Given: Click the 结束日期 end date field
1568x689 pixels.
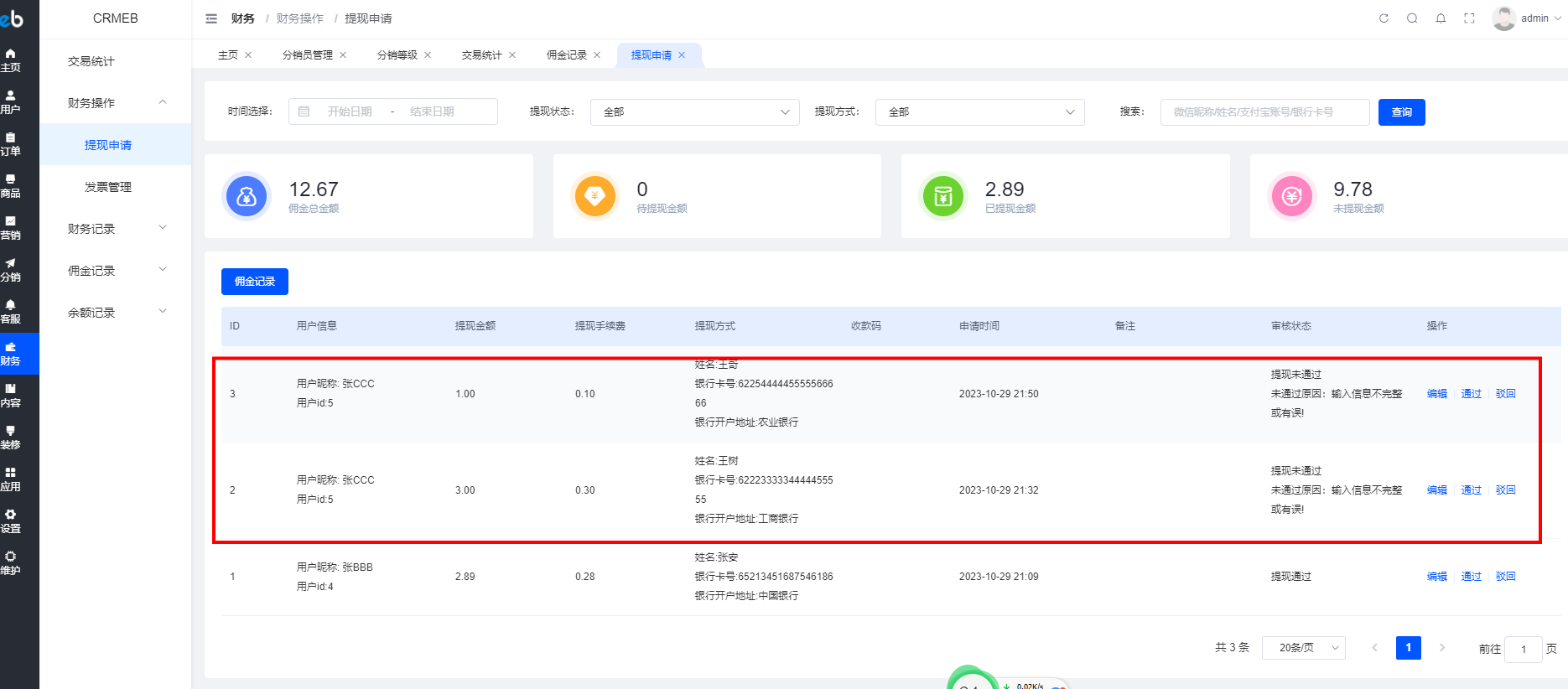Looking at the screenshot, I should pyautogui.click(x=432, y=111).
